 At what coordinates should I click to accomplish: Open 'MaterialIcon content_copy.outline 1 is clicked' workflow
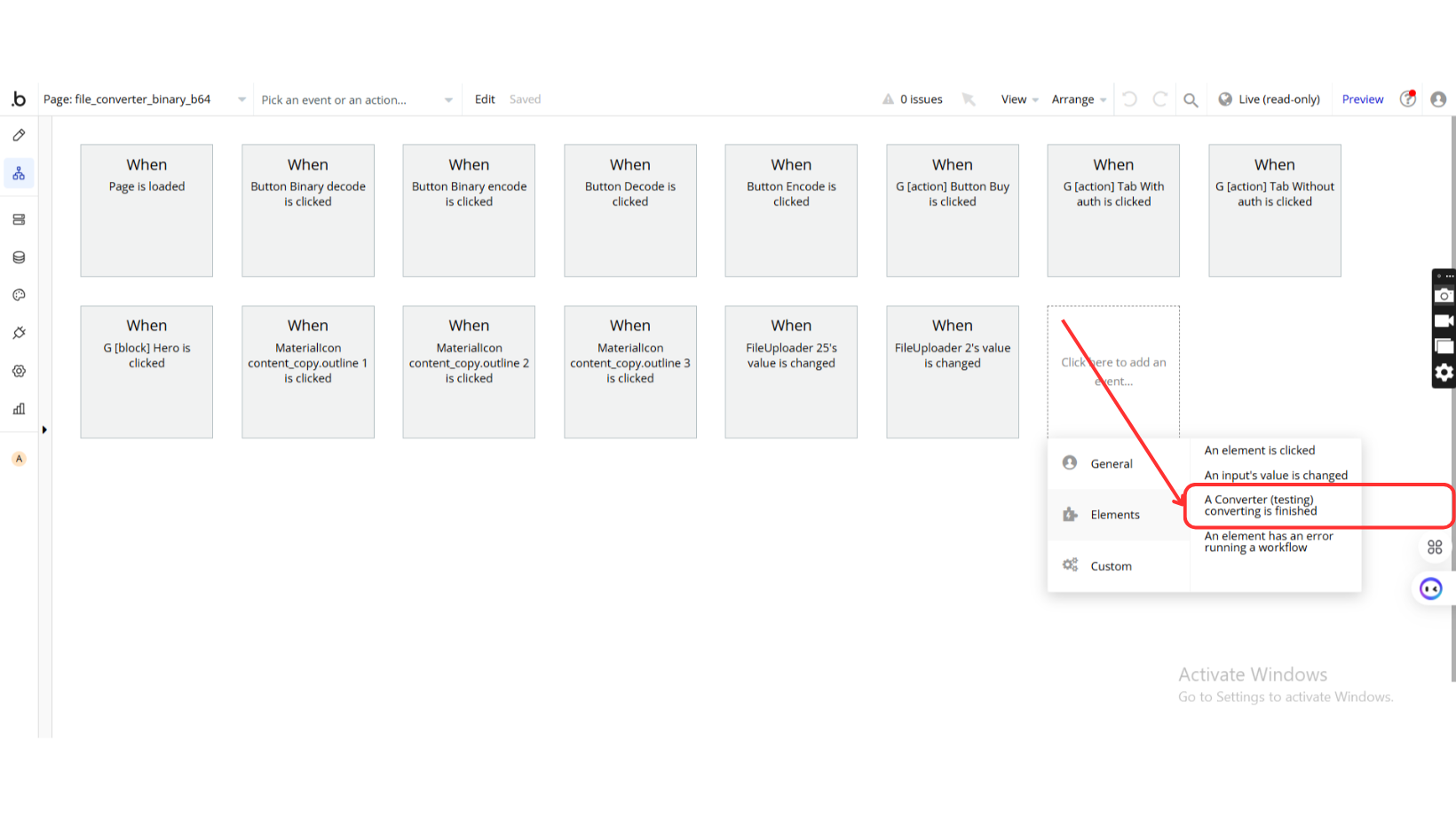(x=308, y=372)
